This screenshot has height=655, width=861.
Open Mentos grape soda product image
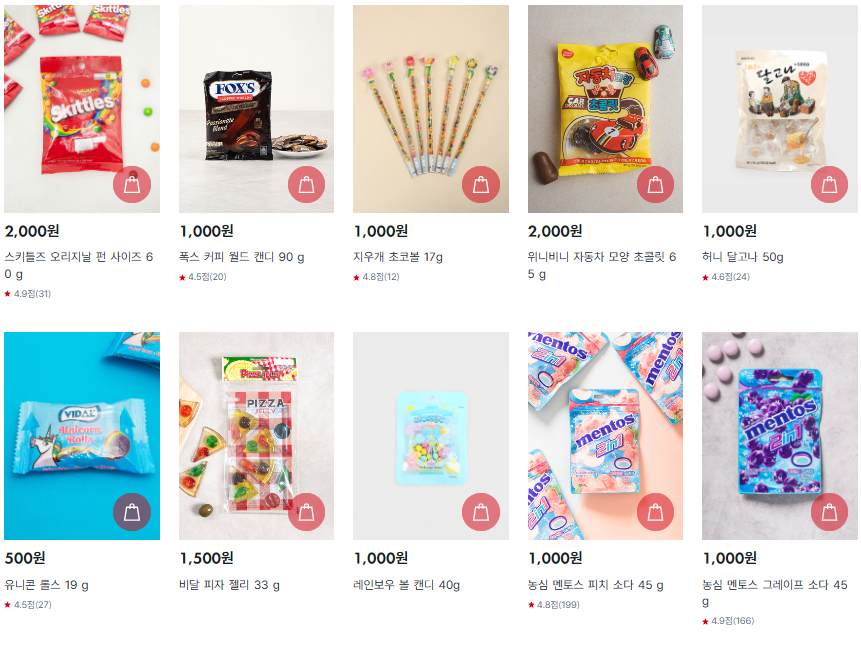tap(779, 435)
